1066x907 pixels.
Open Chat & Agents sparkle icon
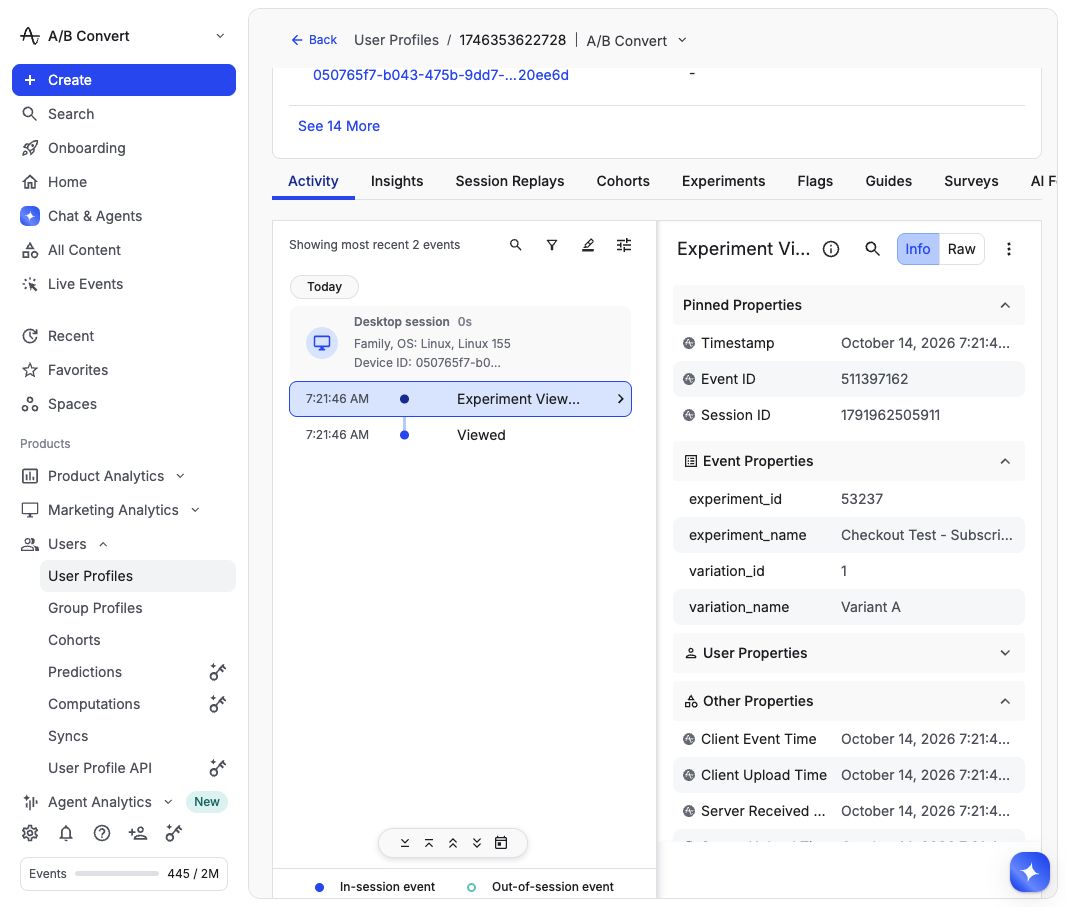pos(30,216)
